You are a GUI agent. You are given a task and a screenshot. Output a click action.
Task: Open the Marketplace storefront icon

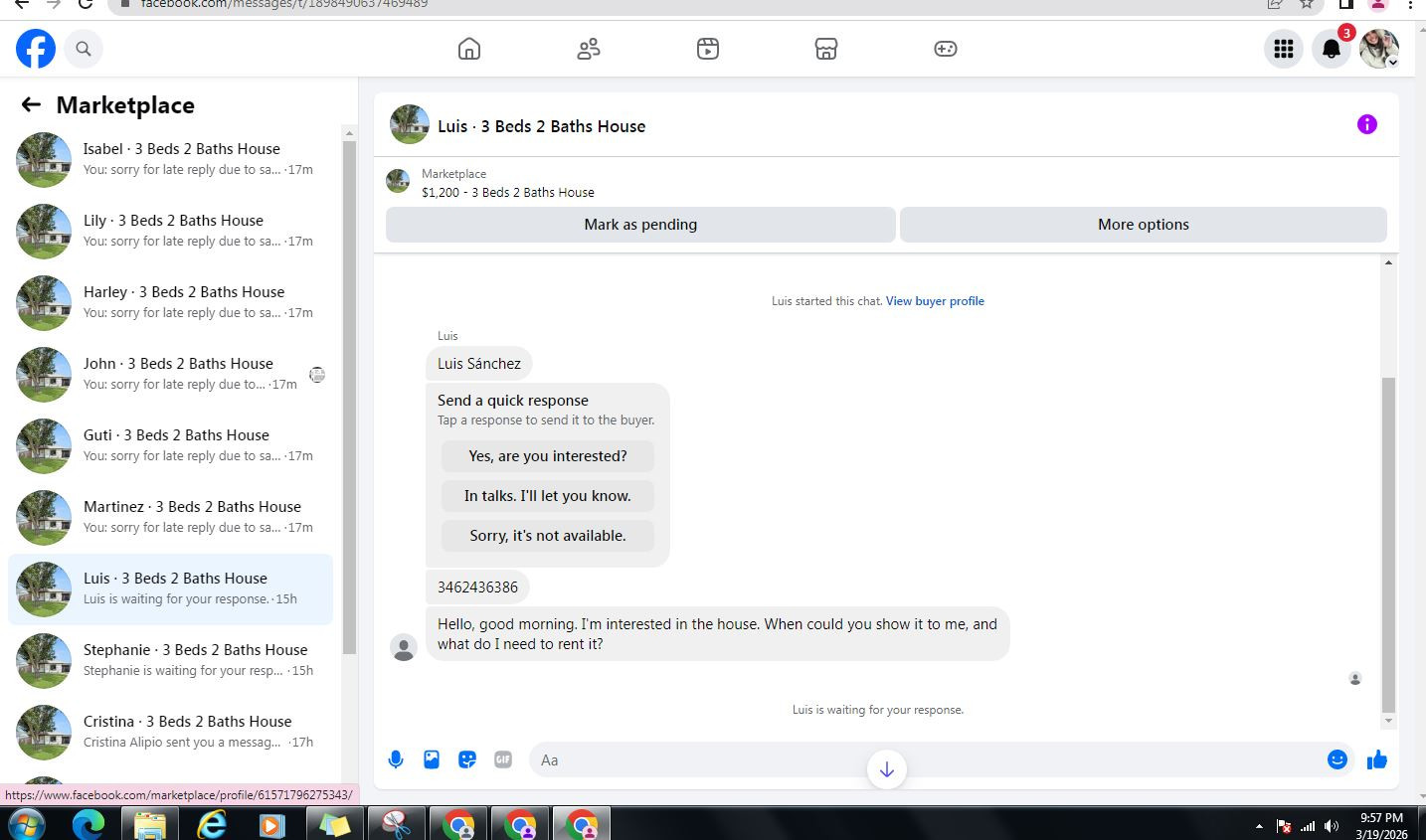826,49
